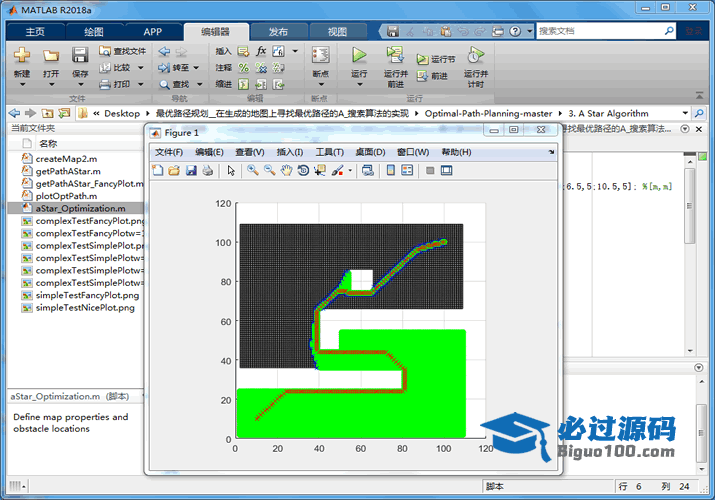Toggle the Figure pan hand tool

click(x=286, y=170)
